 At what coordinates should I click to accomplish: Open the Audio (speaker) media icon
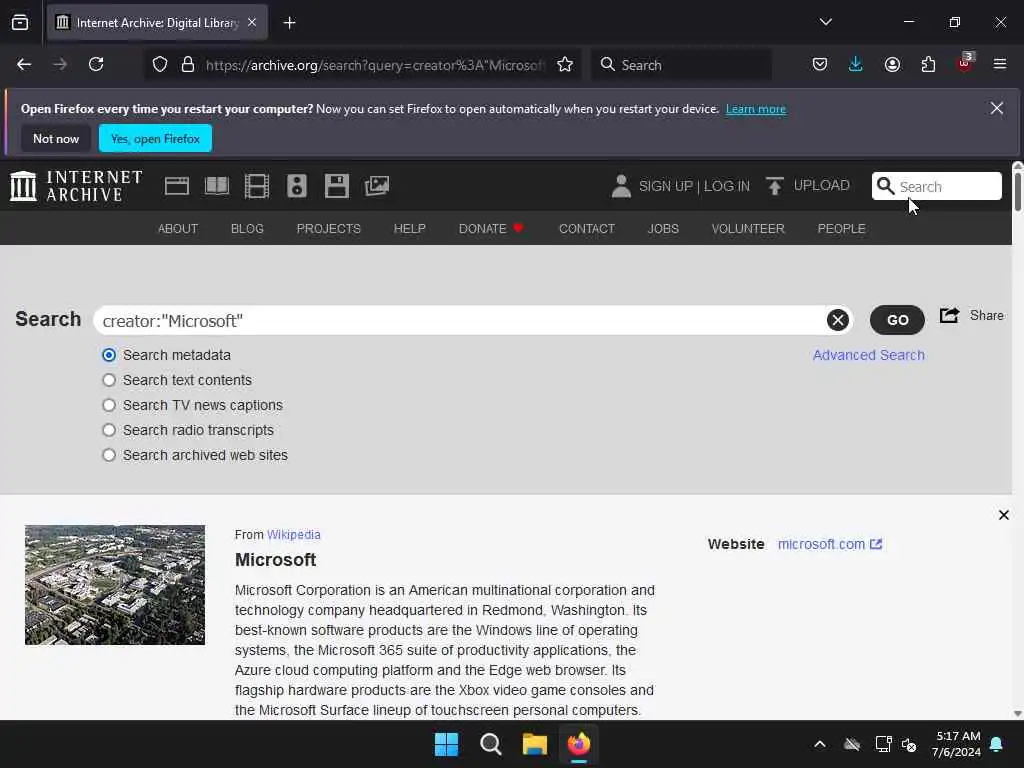(x=296, y=187)
